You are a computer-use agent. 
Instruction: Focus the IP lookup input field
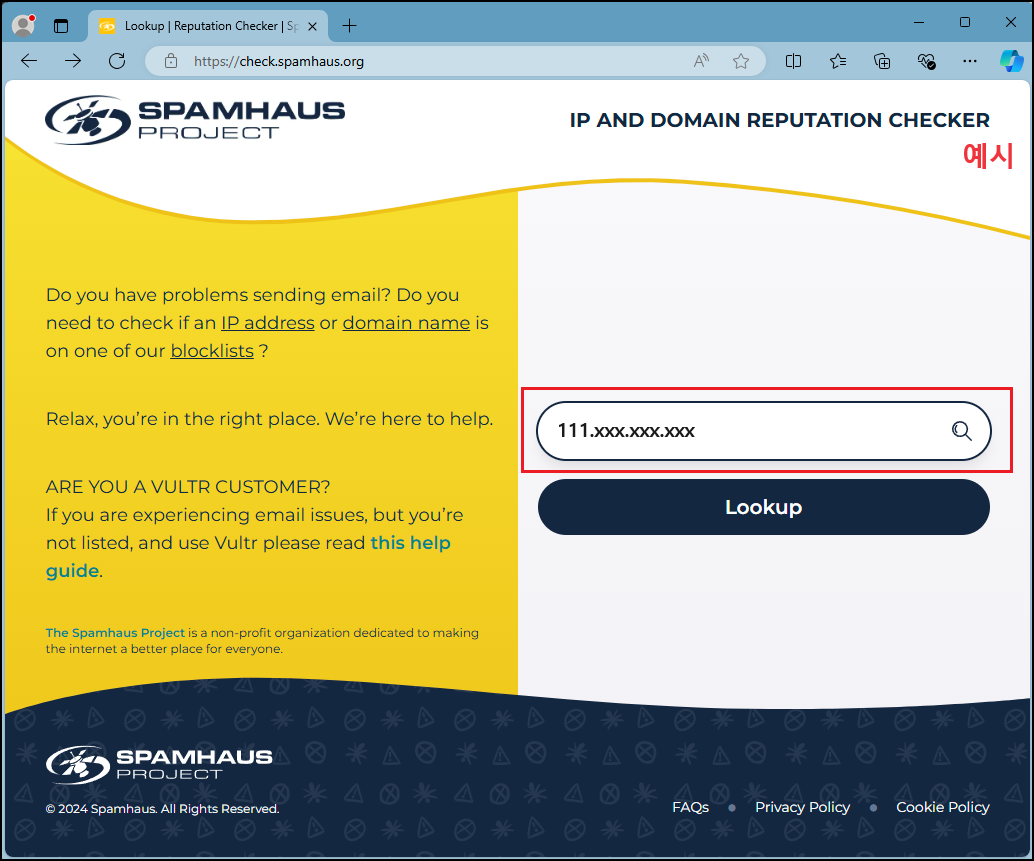764,430
